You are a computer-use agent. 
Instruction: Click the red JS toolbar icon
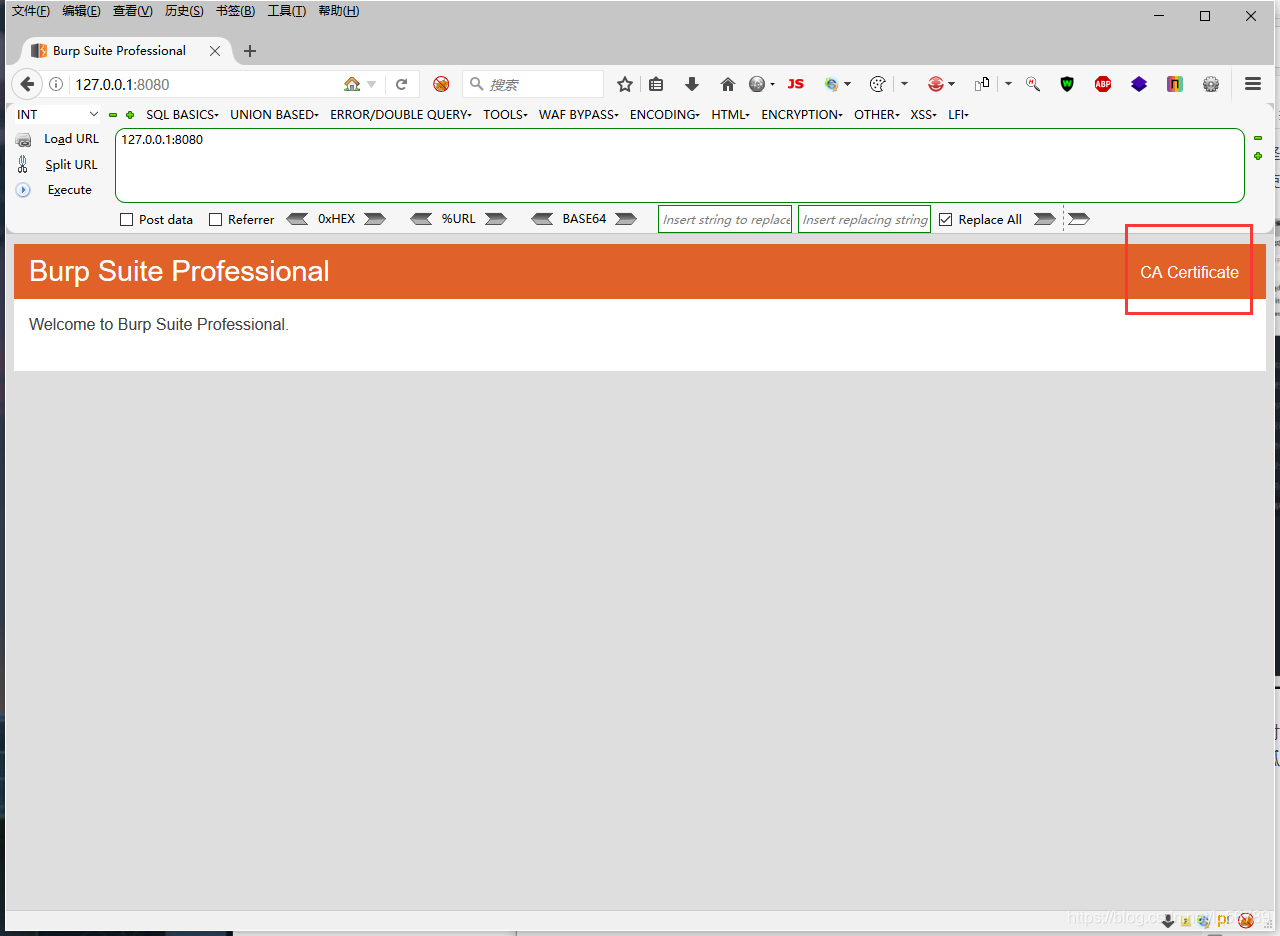(x=795, y=84)
